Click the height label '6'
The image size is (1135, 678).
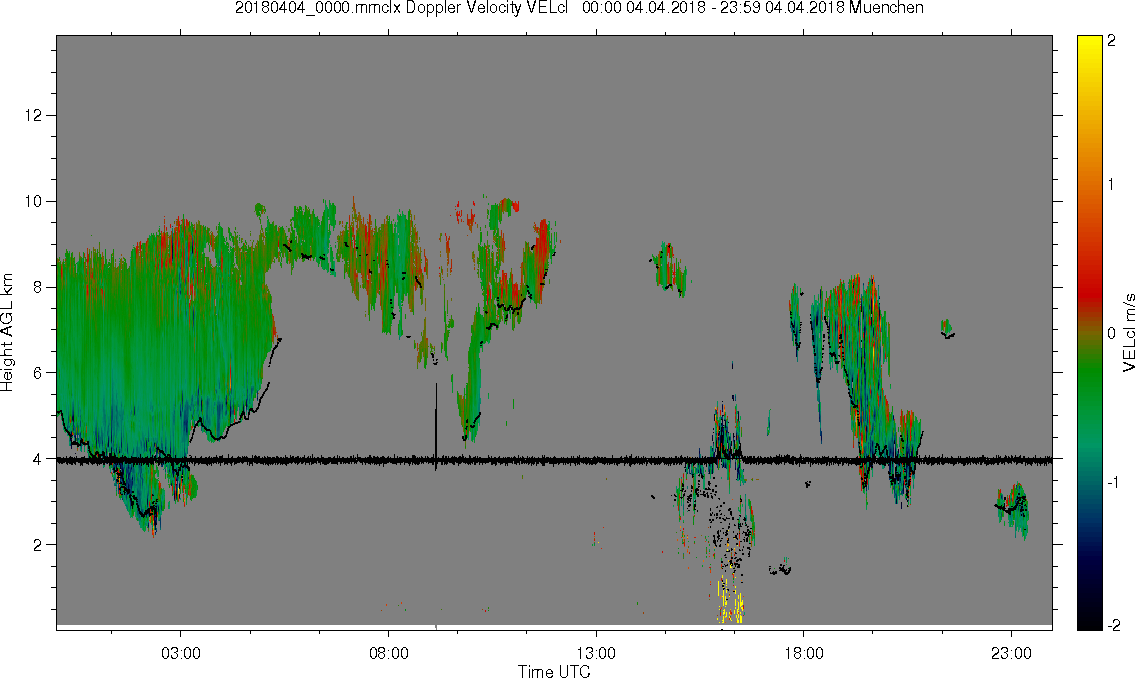point(37,373)
